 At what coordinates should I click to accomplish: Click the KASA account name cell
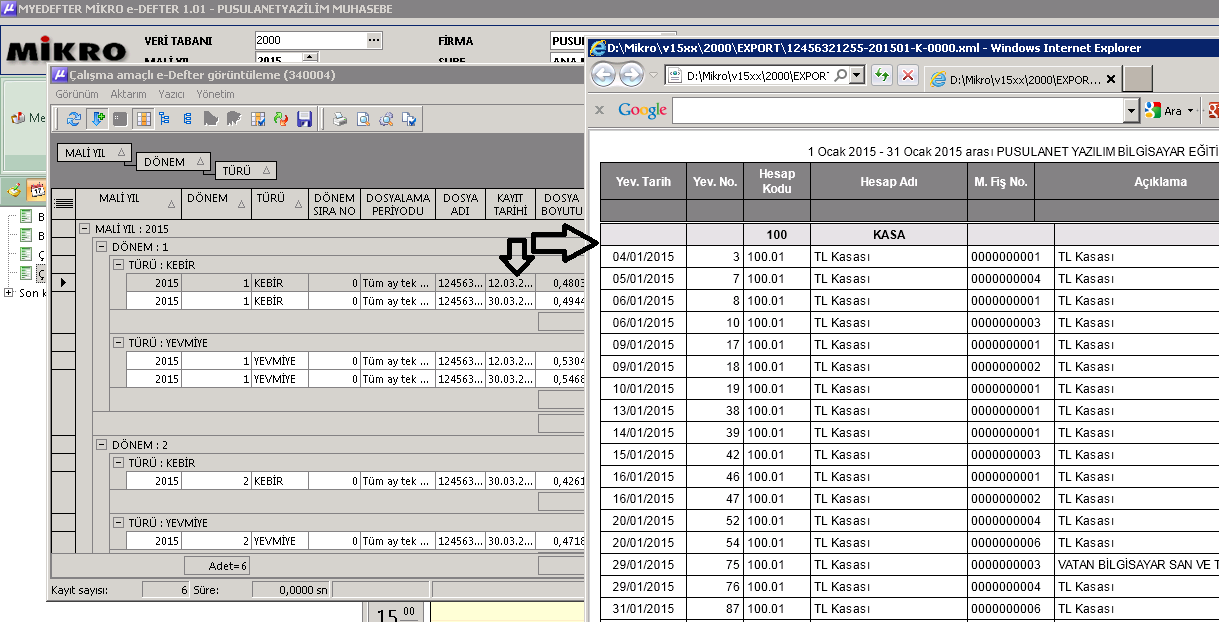[889, 235]
